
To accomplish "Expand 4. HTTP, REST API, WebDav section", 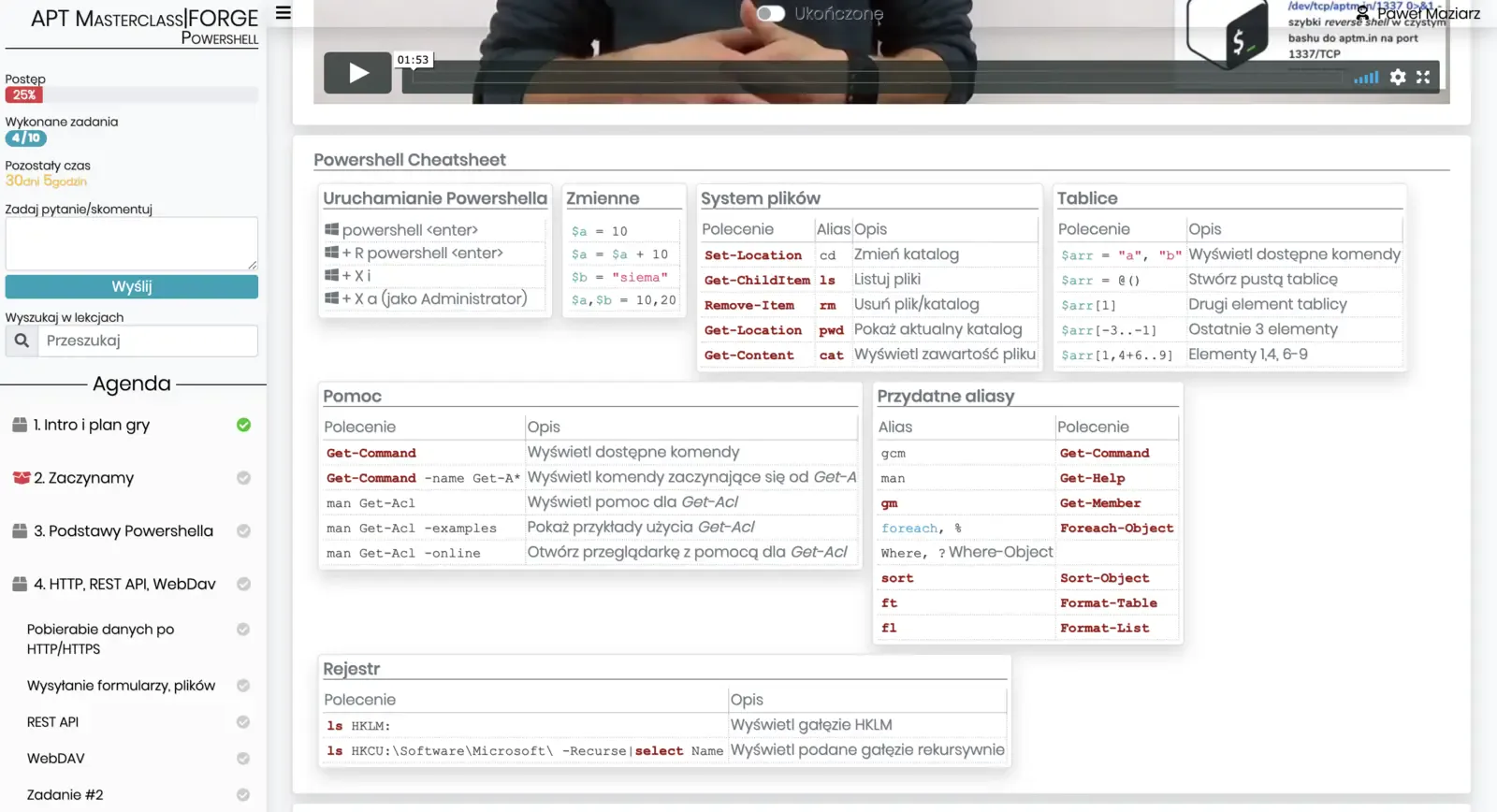I will pos(124,584).
